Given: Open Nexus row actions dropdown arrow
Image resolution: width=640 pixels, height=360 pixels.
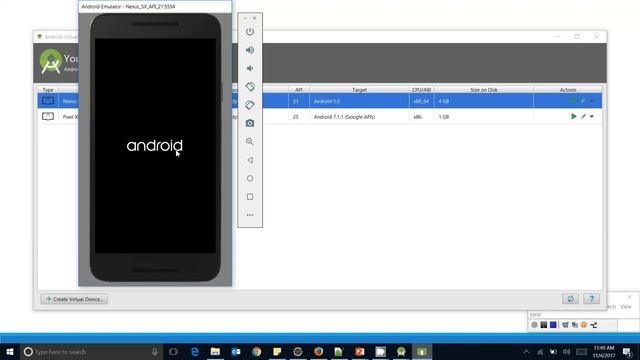Looking at the screenshot, I should 592,101.
